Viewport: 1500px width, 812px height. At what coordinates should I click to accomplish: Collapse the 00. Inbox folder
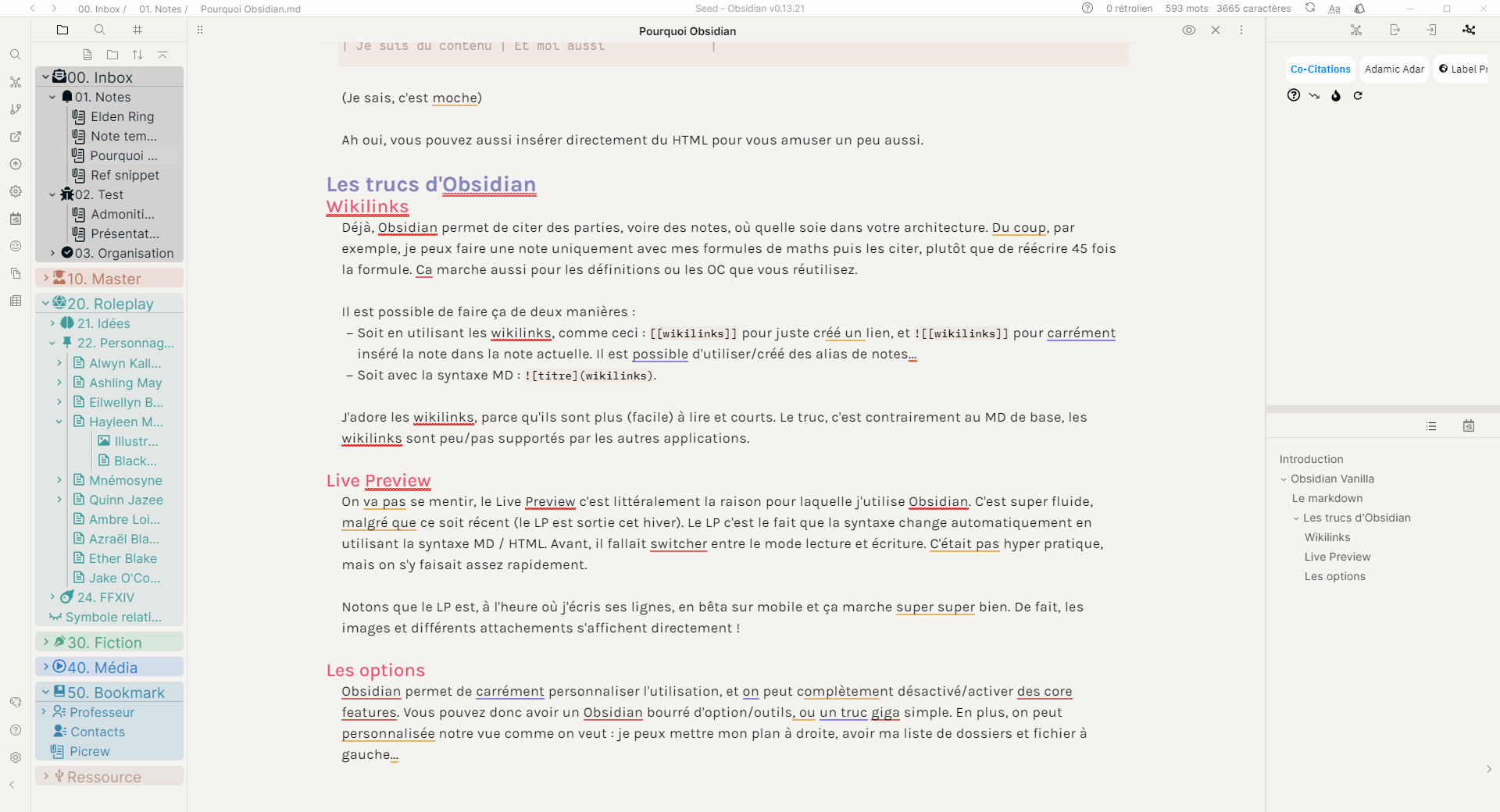45,77
